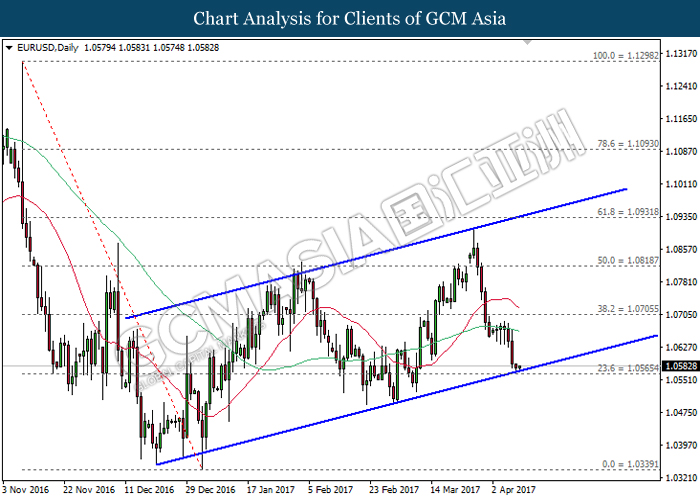Click price axis value 1.10110
This screenshot has height=500, width=700.
(x=681, y=184)
